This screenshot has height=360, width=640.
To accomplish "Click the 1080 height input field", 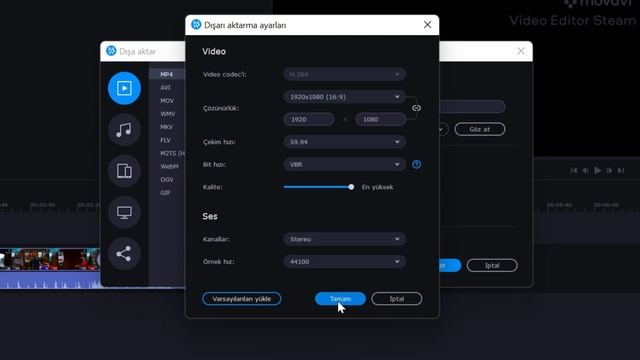I will (380, 120).
